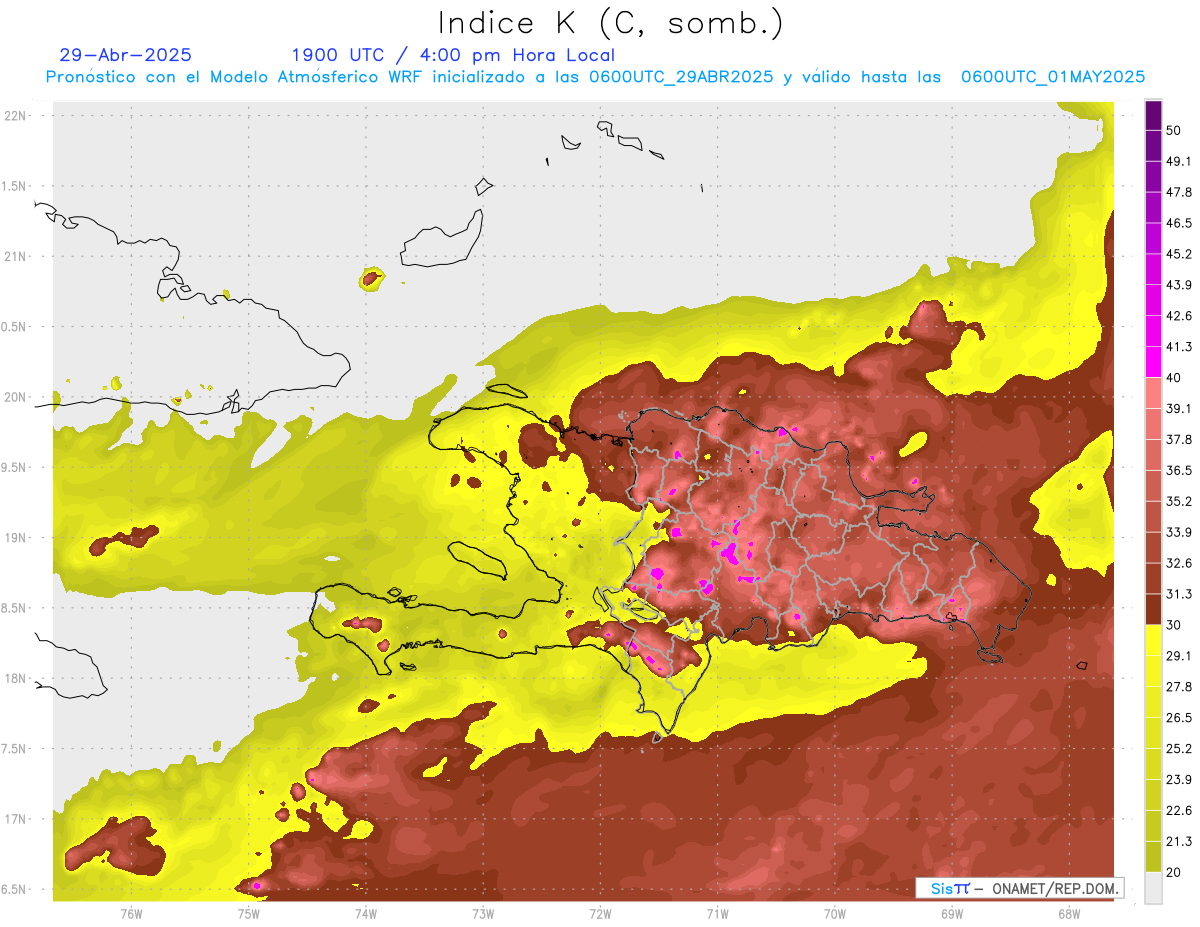
Task: Click the "1900 UTC / 4:00 pm Hora Local" time label
Action: pyautogui.click(x=453, y=55)
